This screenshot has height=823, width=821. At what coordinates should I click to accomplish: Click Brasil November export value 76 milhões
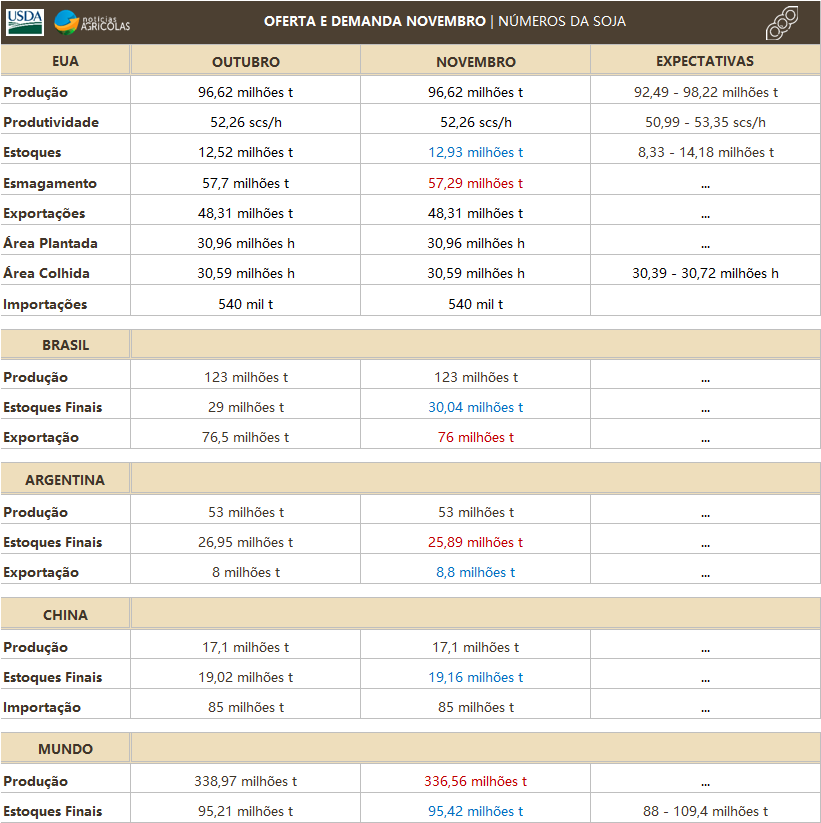[x=475, y=437]
